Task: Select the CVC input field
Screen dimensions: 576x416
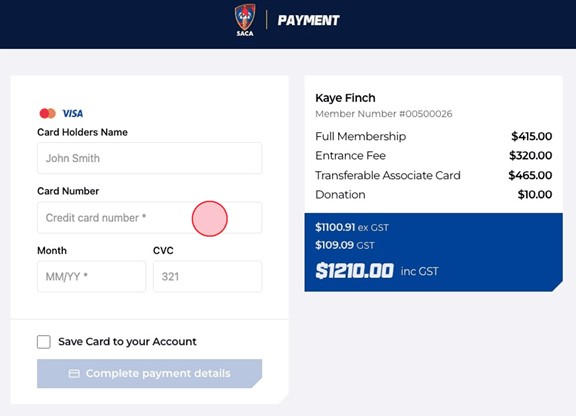Action: 208,276
